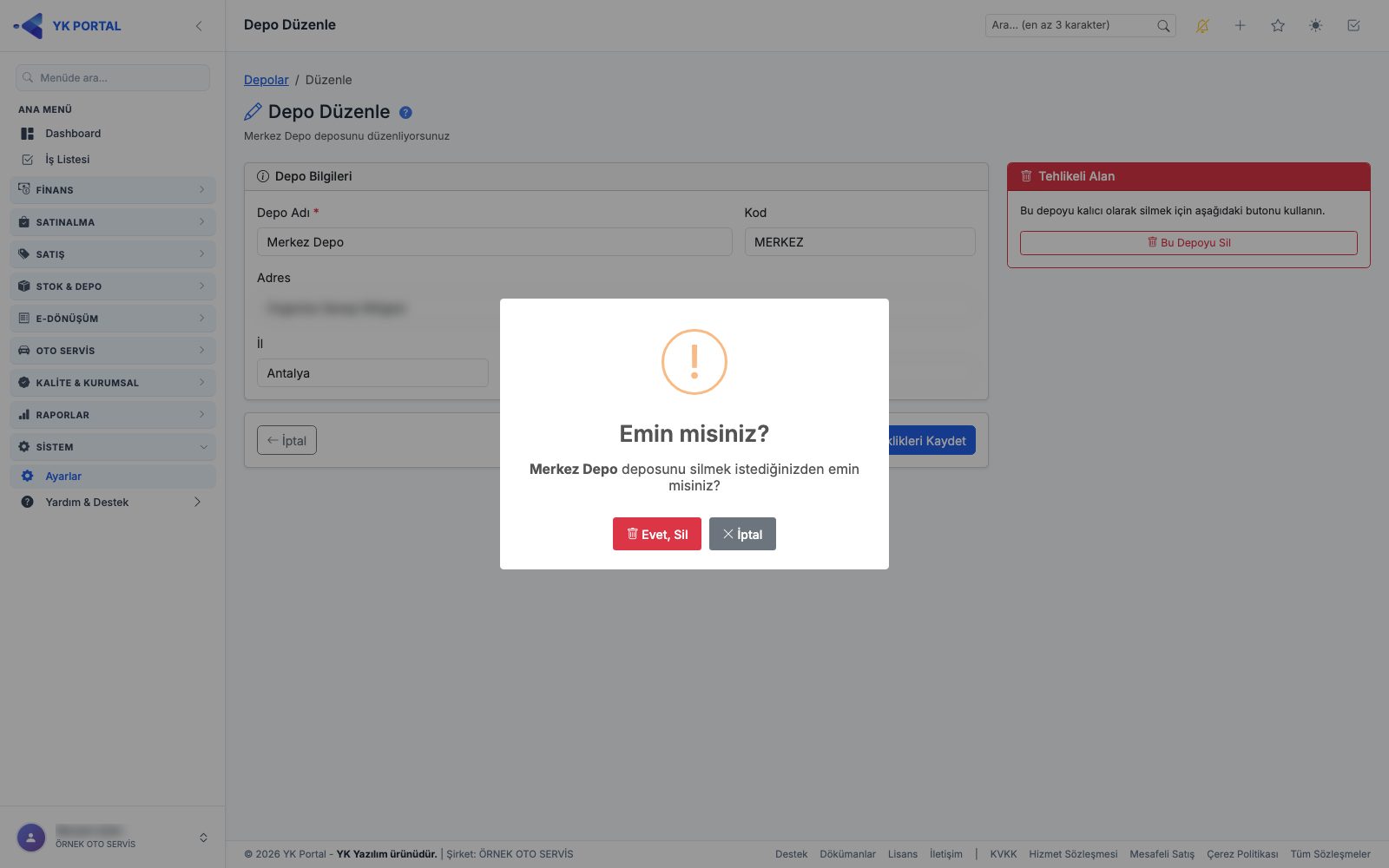This screenshot has width=1389, height=868.
Task: Open Yardım & Destek menu item
Action: (113, 503)
